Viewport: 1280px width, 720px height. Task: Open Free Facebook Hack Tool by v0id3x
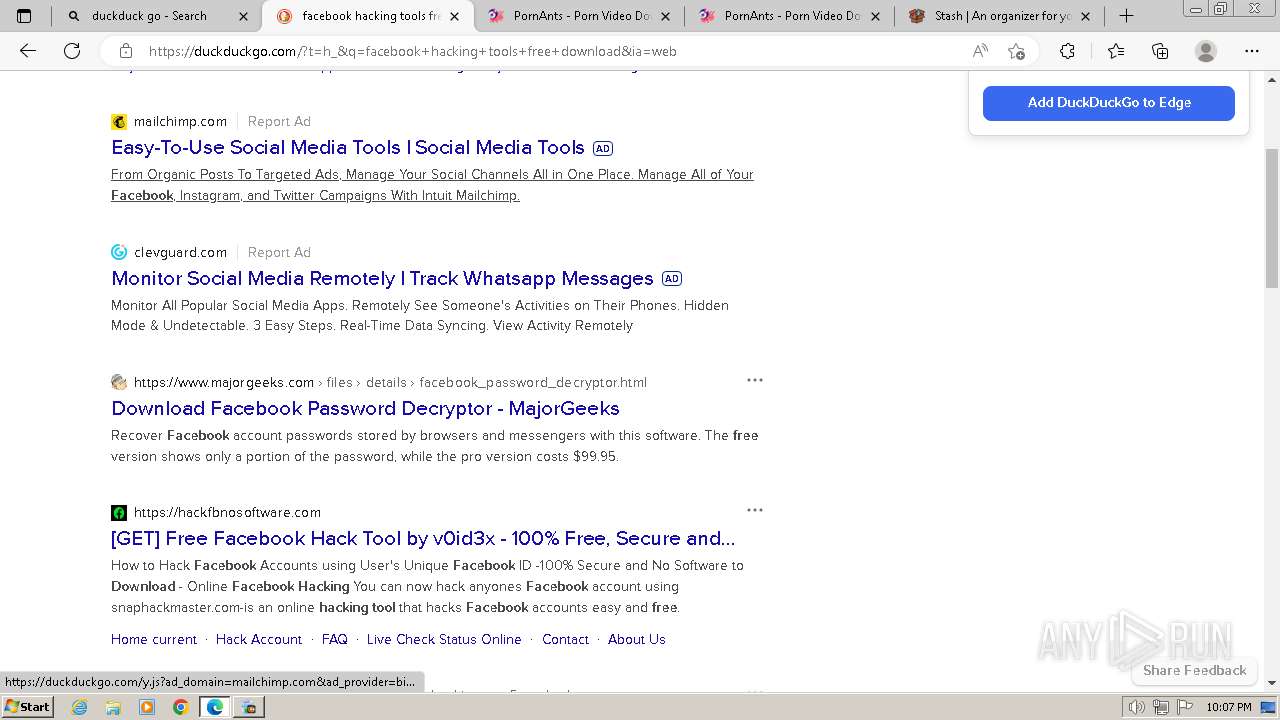tap(423, 538)
